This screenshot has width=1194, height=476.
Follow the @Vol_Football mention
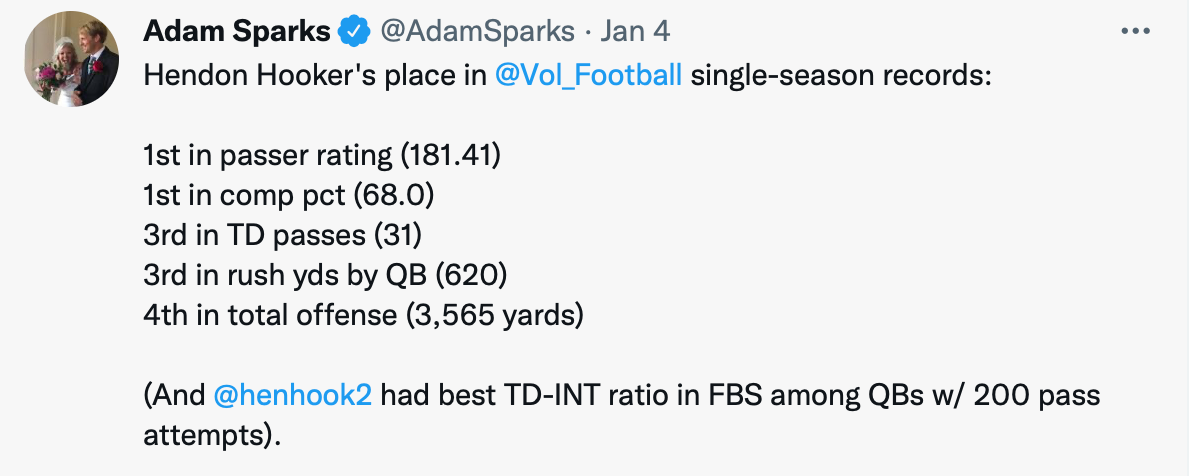(589, 76)
